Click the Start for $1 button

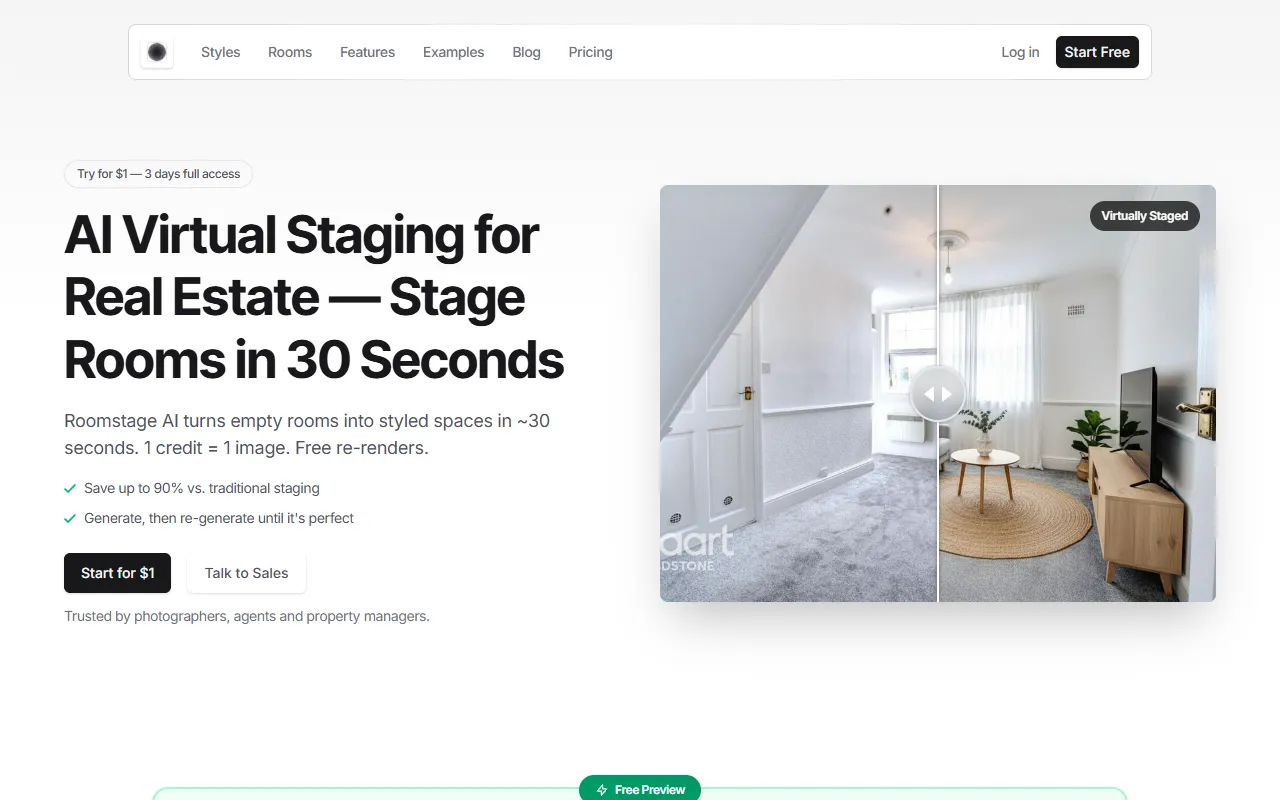[117, 573]
